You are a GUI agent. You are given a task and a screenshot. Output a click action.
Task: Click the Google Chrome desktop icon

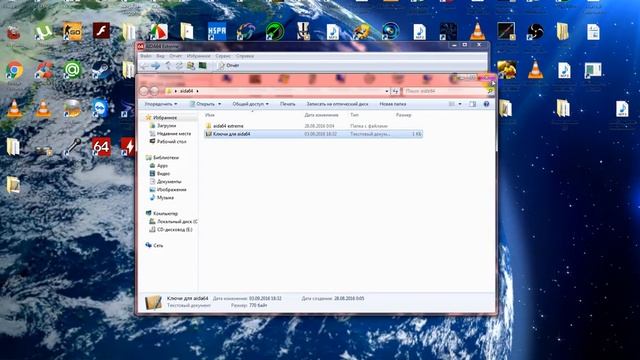coord(14,70)
